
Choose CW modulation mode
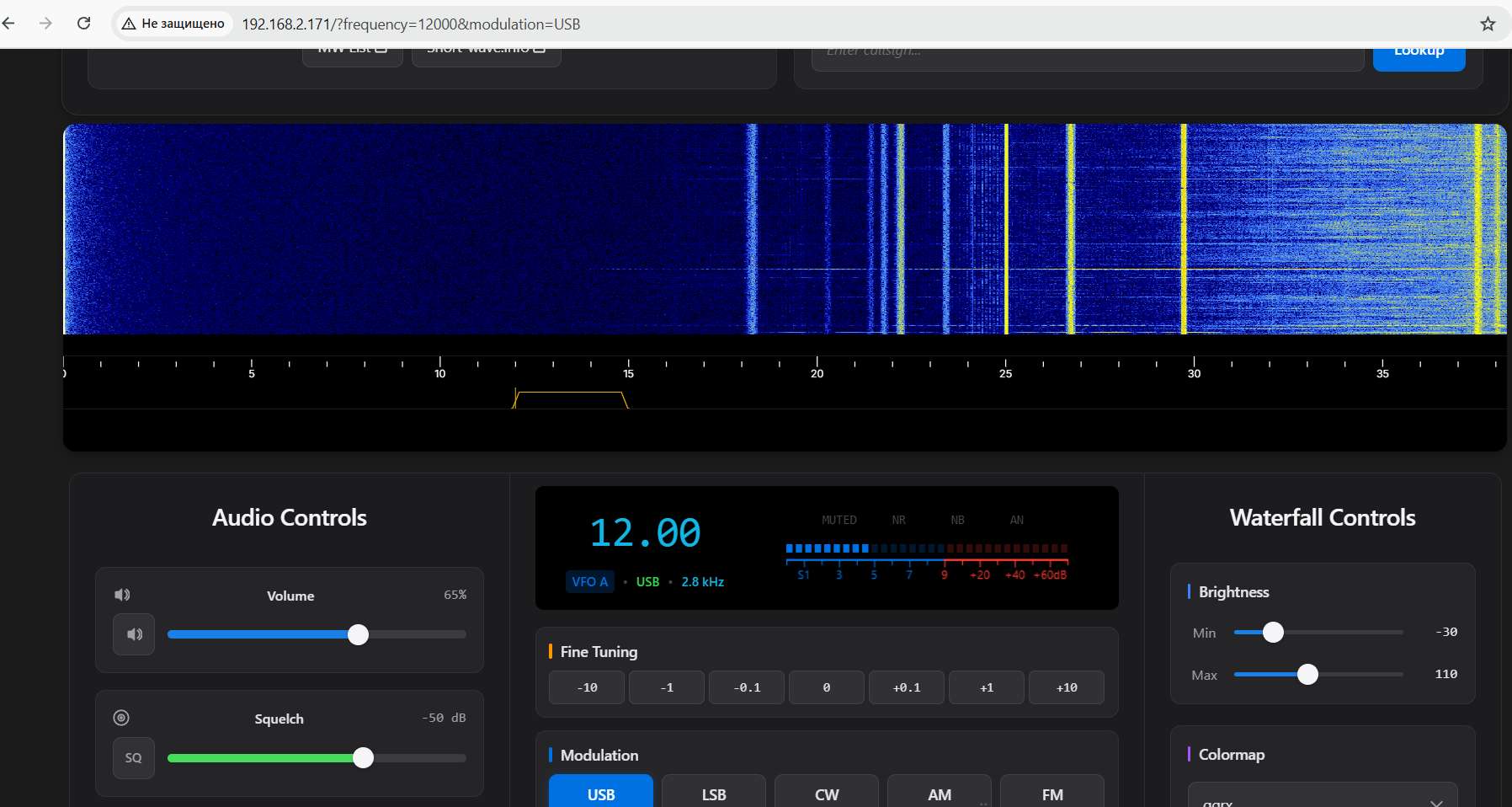(x=827, y=794)
